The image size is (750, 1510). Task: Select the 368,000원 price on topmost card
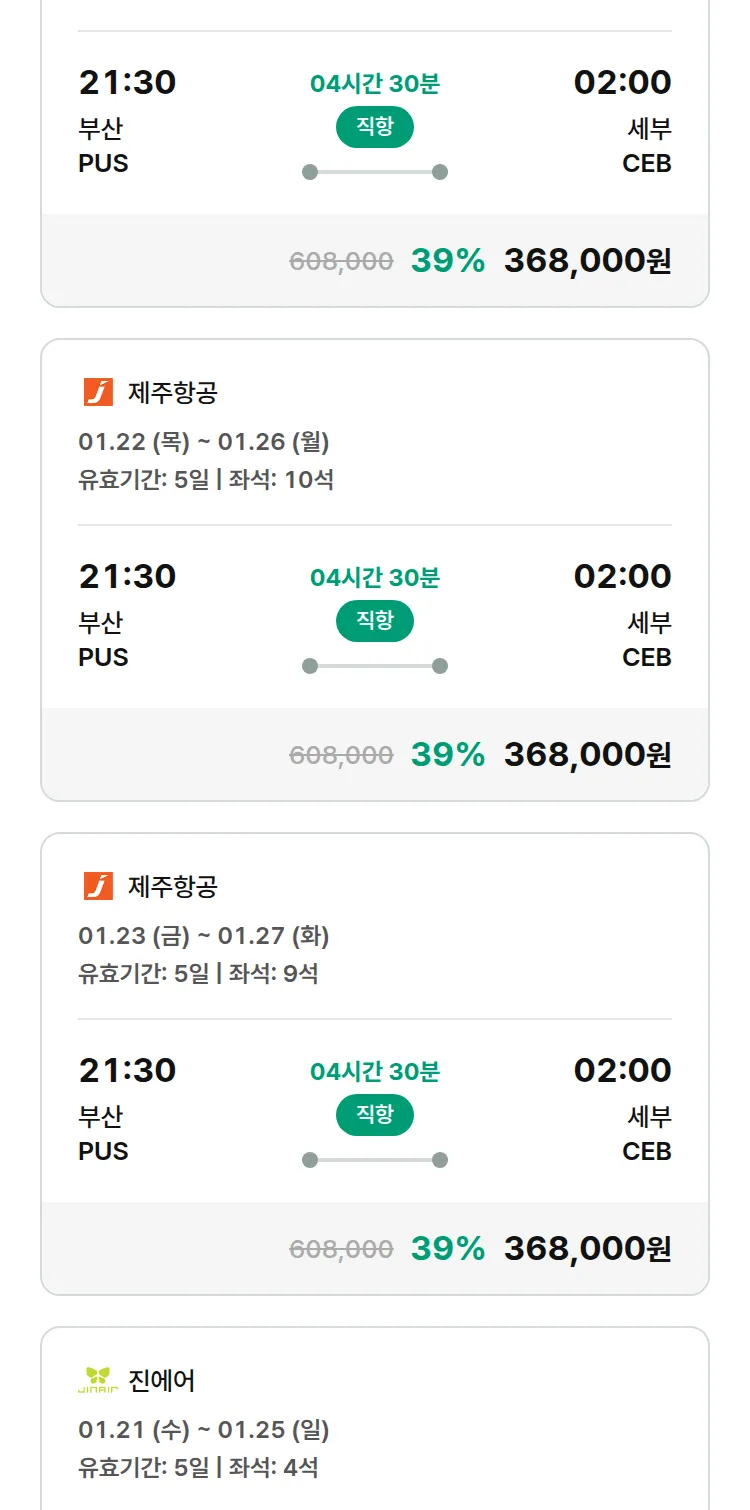[587, 260]
